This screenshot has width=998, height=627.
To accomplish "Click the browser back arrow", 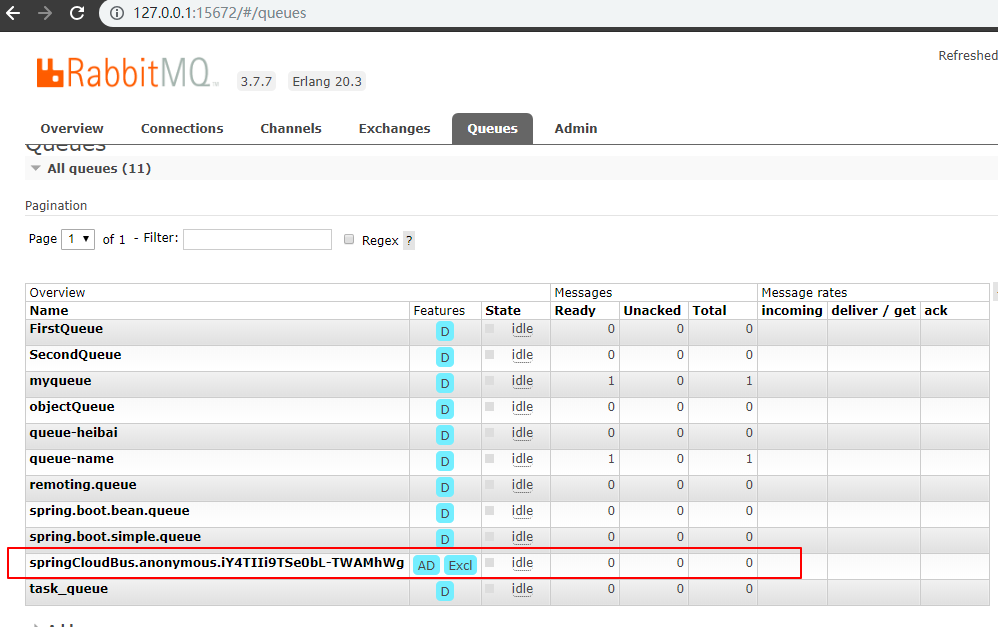I will 13,14.
